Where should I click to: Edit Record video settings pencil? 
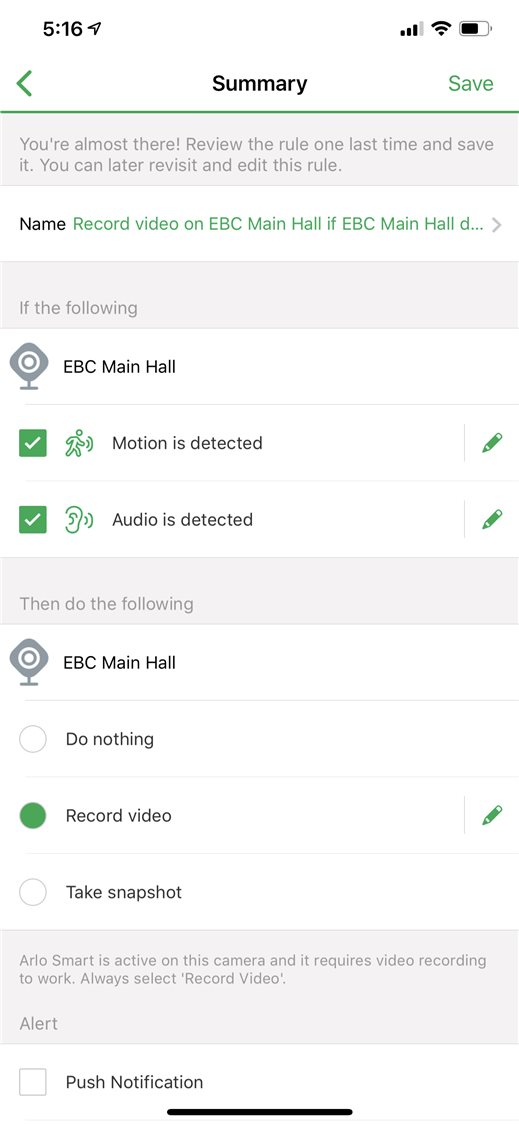(x=492, y=815)
